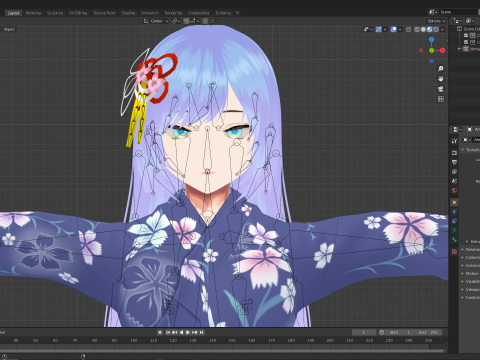The height and width of the screenshot is (360, 480).
Task: Switch to solid viewport shading
Action: 423,29
